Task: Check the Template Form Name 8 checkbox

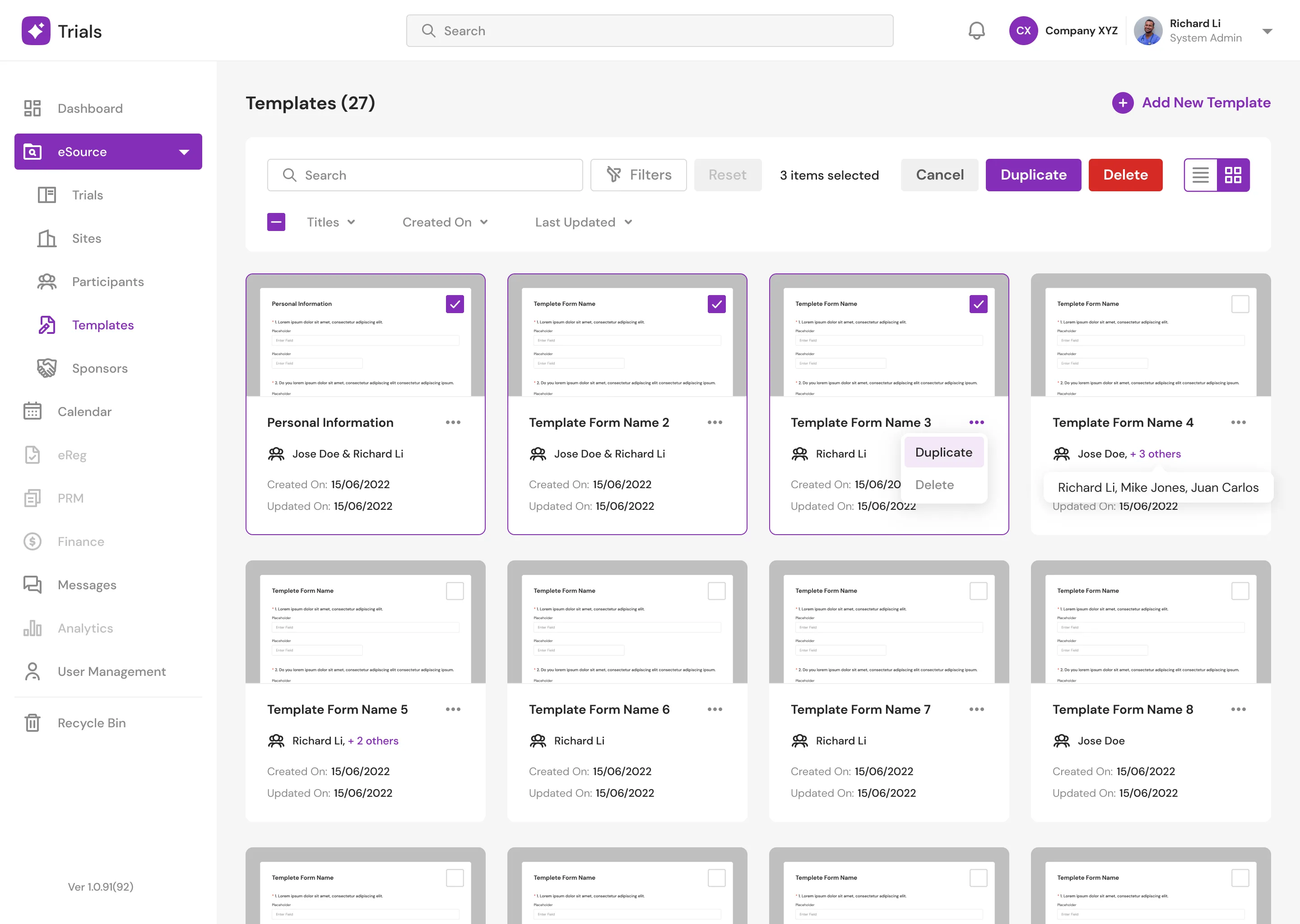Action: coord(1240,591)
